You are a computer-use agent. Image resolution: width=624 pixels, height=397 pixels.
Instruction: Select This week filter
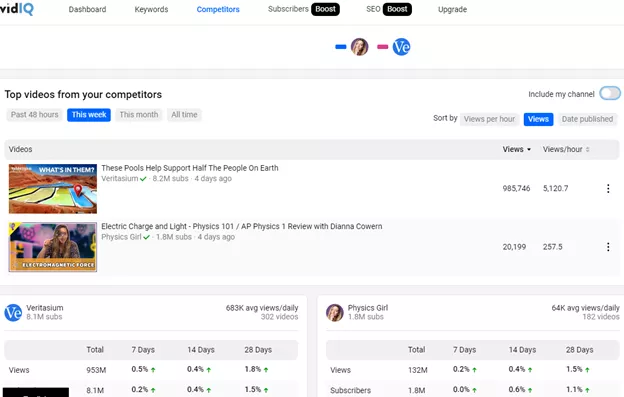pyautogui.click(x=89, y=115)
